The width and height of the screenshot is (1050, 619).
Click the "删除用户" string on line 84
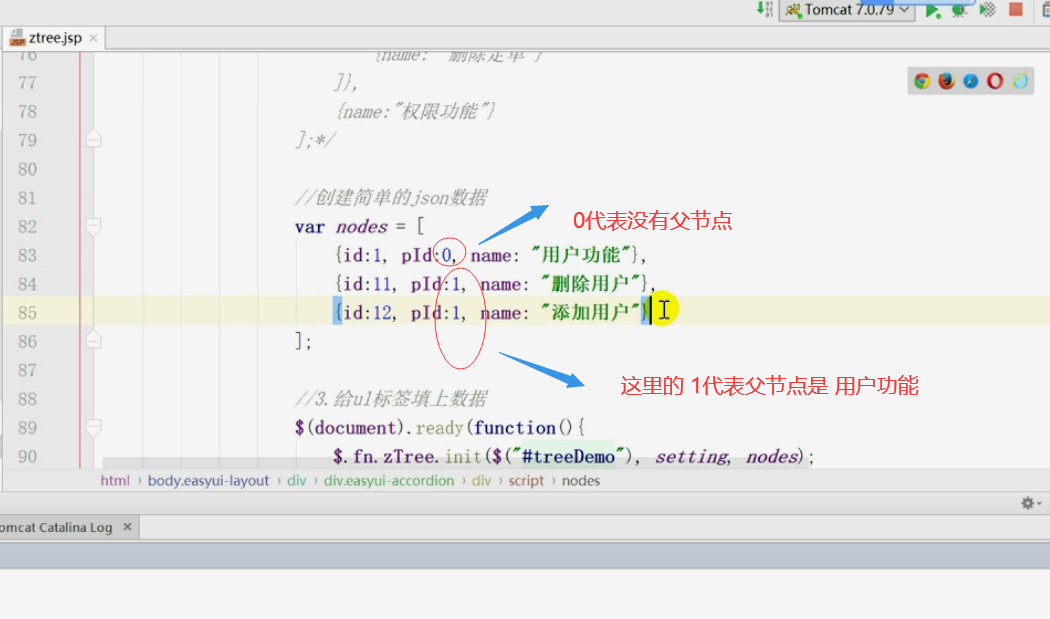(x=591, y=284)
